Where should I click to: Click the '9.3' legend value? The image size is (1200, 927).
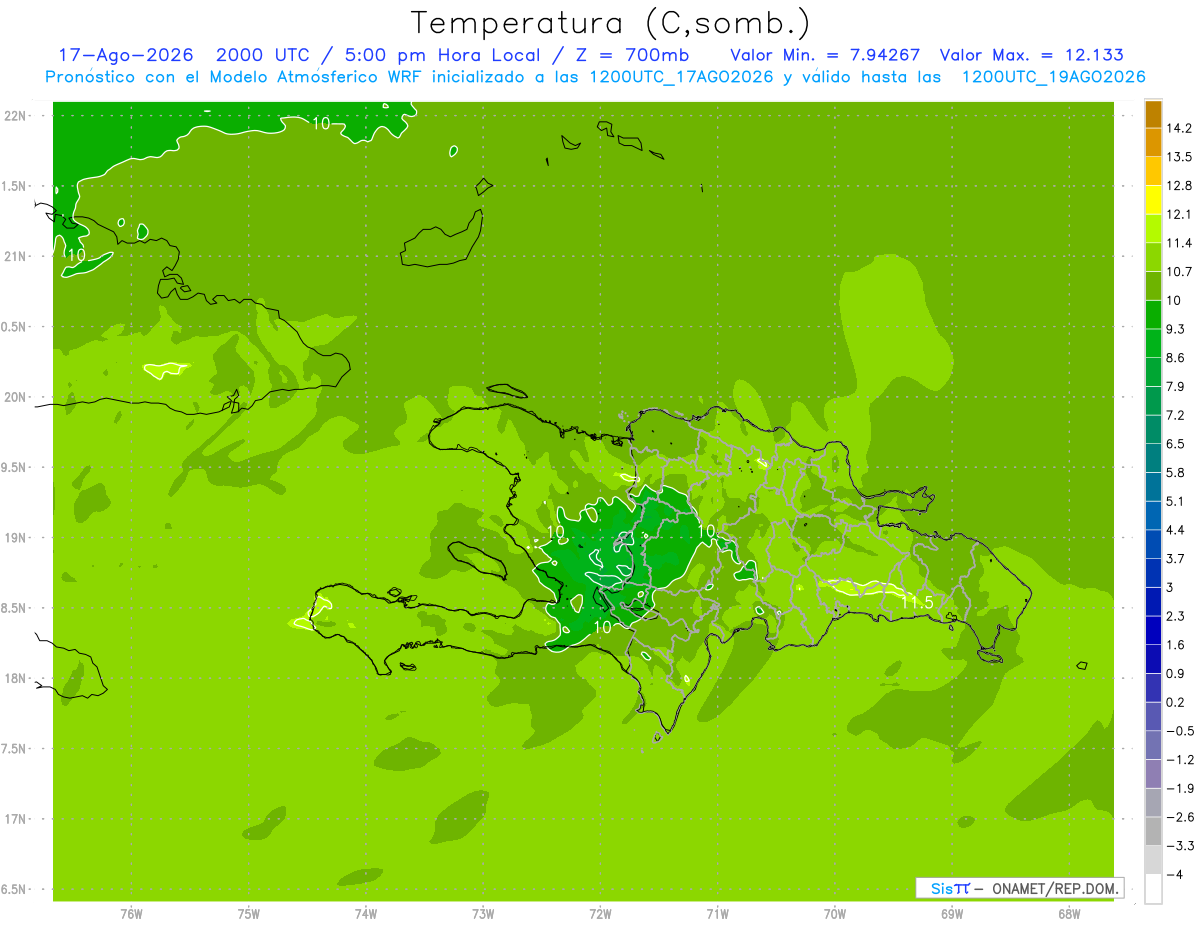tap(1176, 329)
